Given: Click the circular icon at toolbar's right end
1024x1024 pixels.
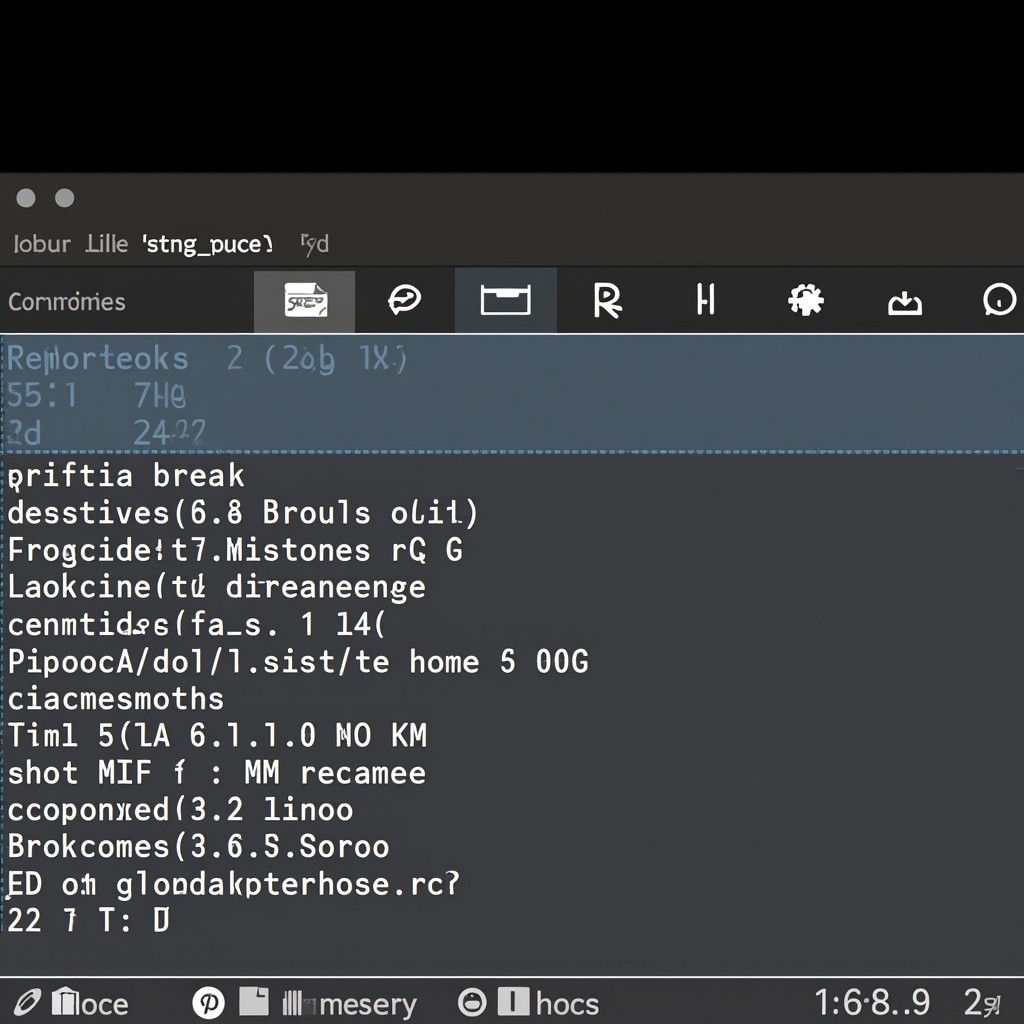Looking at the screenshot, I should [999, 300].
